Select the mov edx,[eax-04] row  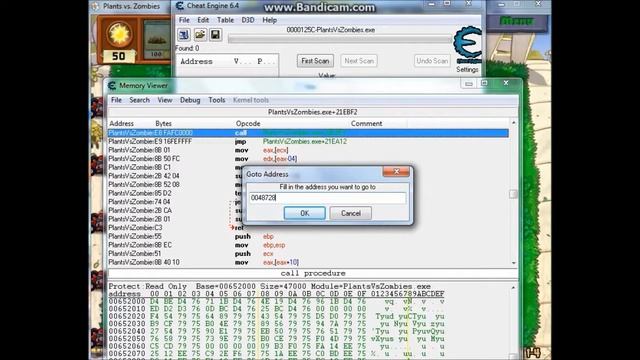pos(308,159)
